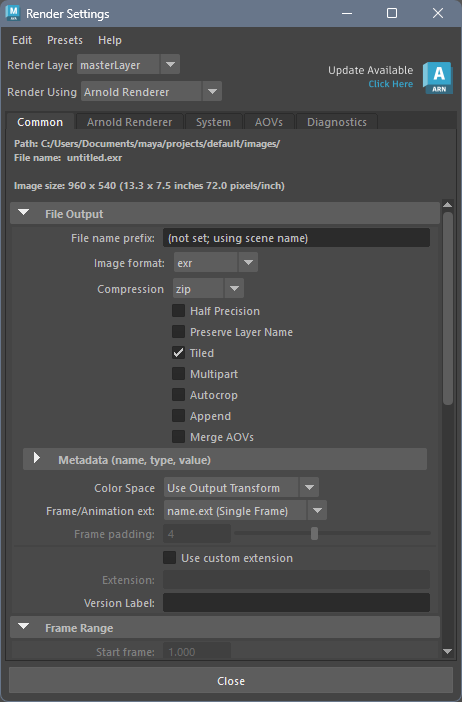Expand the Metadata (name, type, value) section

coord(37,458)
